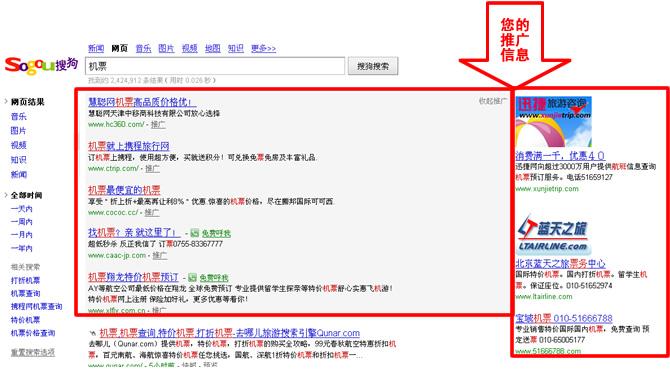This screenshot has width=670, height=382.
Task: Switch to the 新闻 top tab
Action: (96, 48)
